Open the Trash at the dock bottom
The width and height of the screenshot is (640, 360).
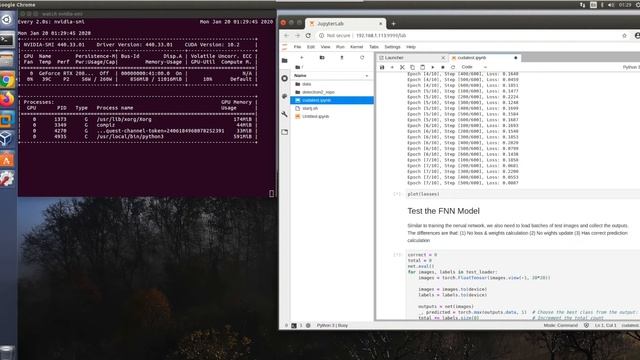pos(7,352)
